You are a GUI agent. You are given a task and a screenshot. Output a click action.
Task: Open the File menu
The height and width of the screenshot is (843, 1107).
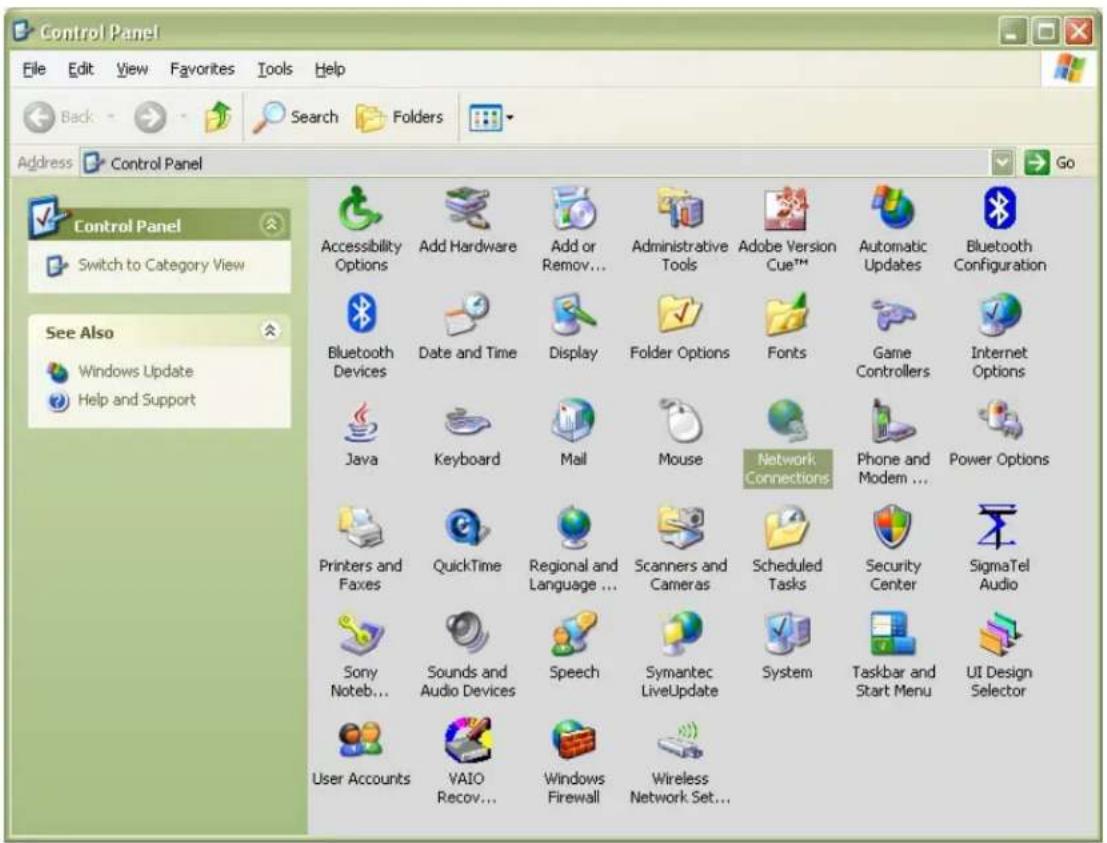(x=34, y=69)
